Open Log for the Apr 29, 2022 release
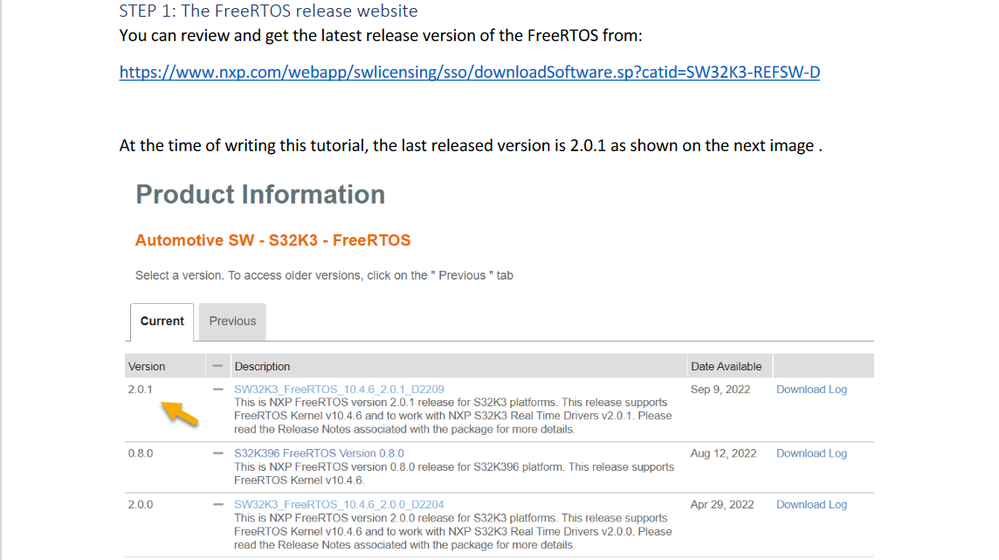999x560 pixels. (838, 505)
